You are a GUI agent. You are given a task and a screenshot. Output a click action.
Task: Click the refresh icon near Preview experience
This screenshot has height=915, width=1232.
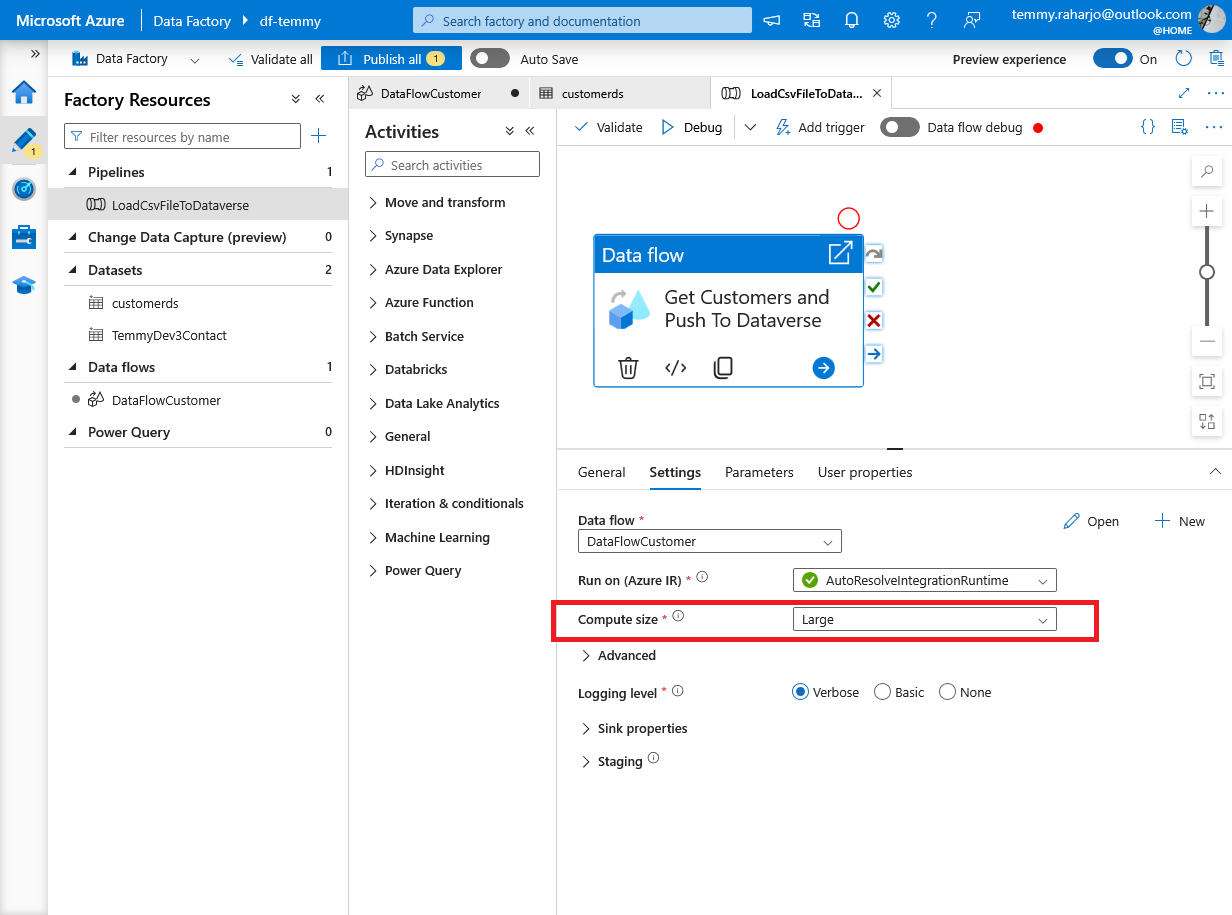tap(1184, 59)
